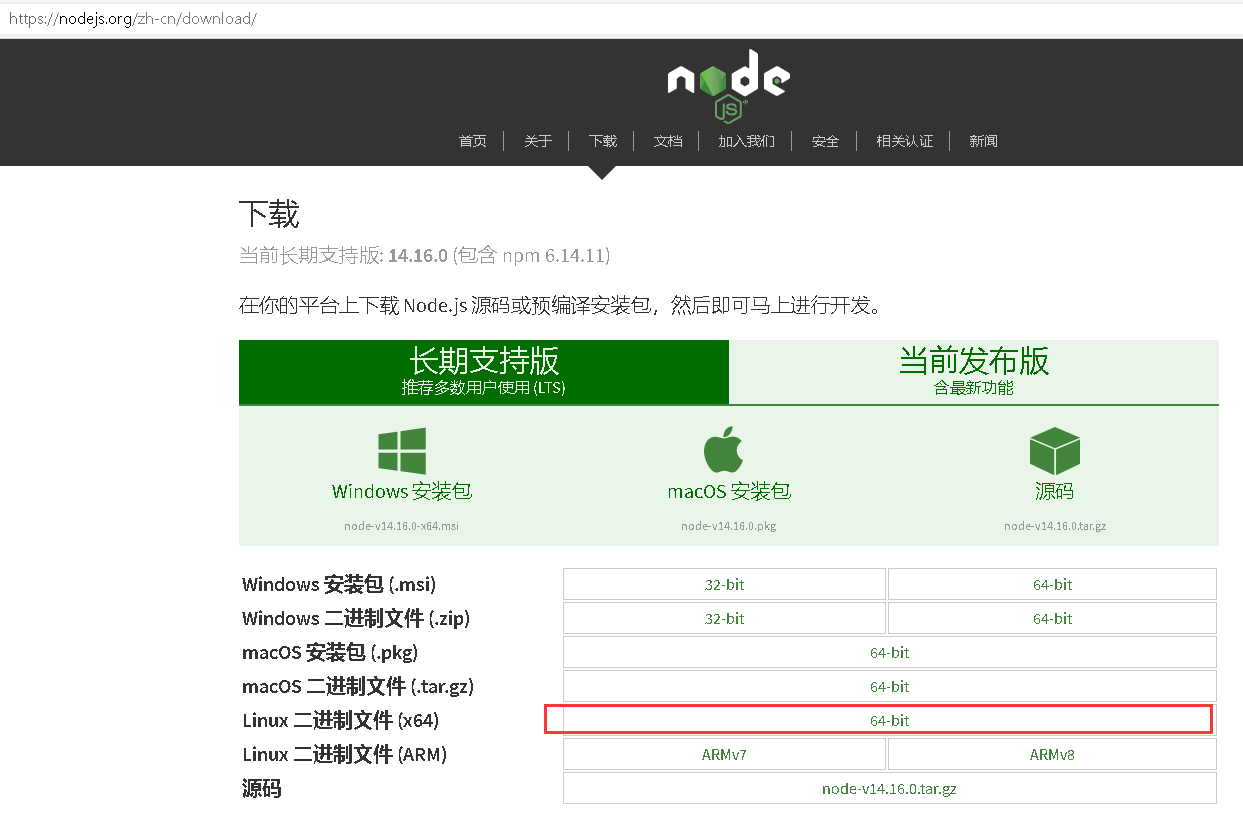Viewport: 1243px width, 828px height.
Task: Click node-v14.16.0.pkg file name text
Action: tap(729, 526)
